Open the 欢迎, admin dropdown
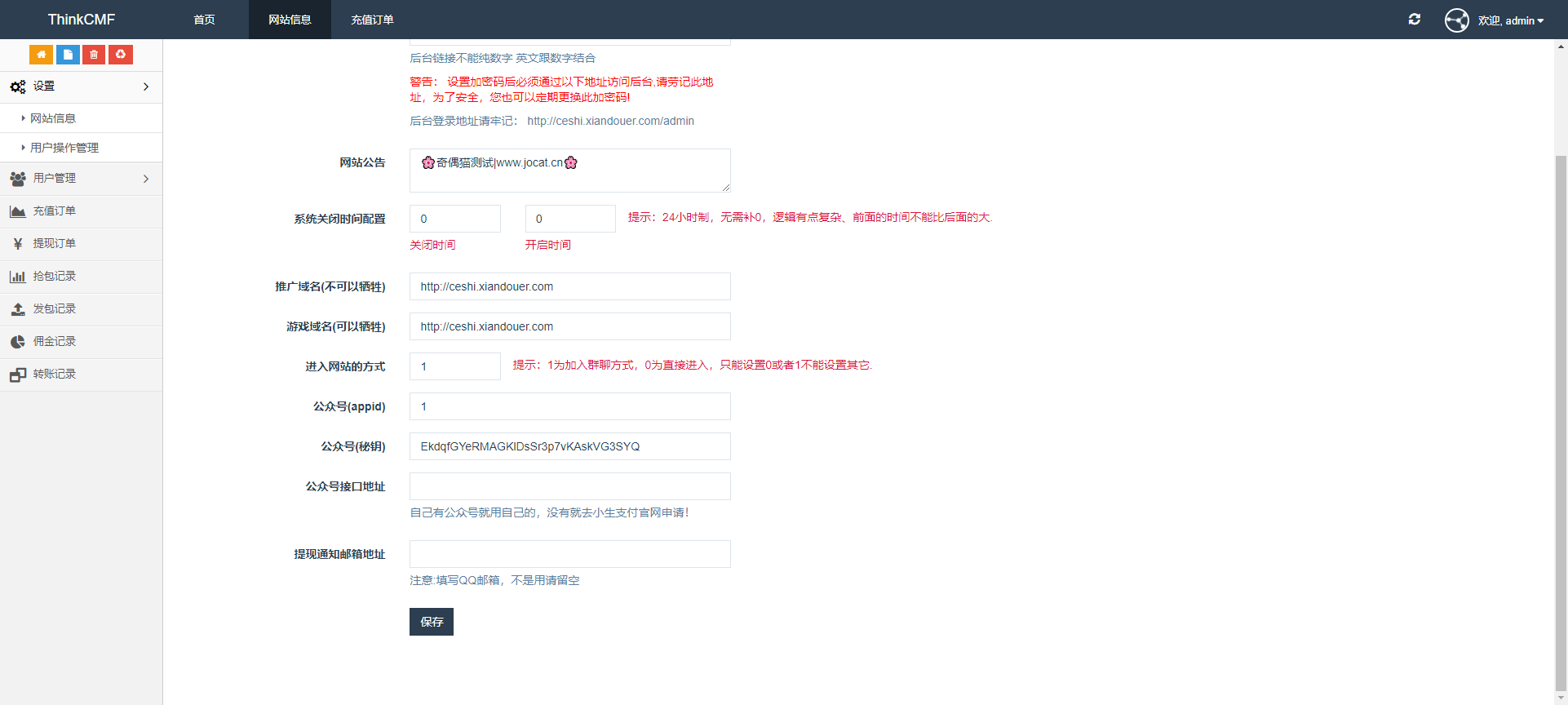 (x=1511, y=20)
